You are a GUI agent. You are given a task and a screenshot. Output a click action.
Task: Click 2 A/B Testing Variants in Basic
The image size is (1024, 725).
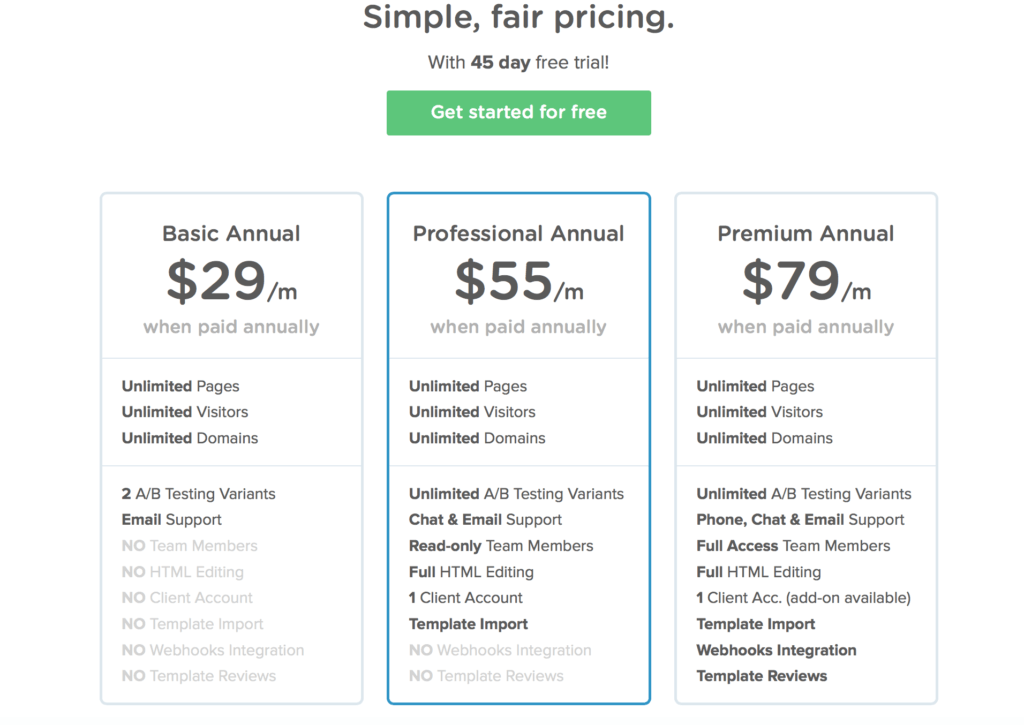[x=199, y=494]
